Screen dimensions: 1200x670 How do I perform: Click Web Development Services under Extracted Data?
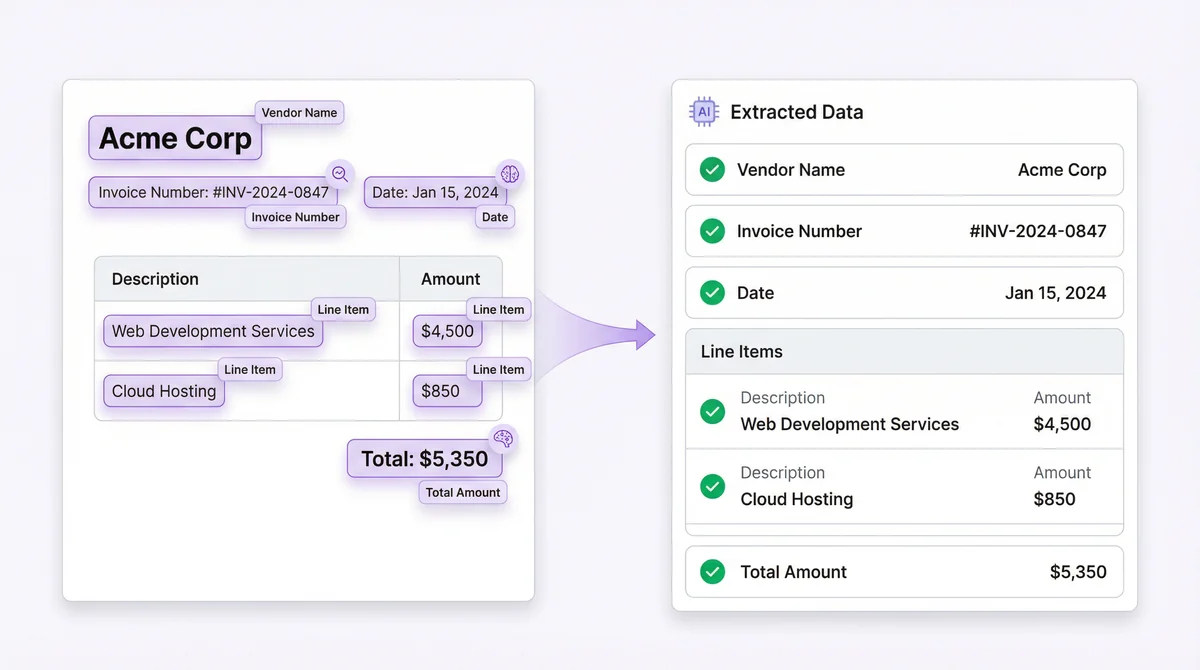click(x=850, y=424)
